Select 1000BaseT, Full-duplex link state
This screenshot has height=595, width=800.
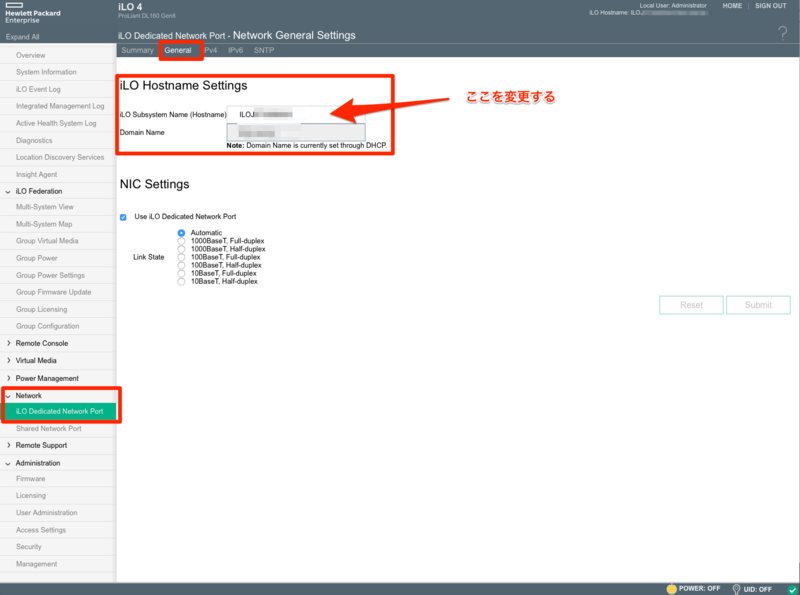point(181,241)
